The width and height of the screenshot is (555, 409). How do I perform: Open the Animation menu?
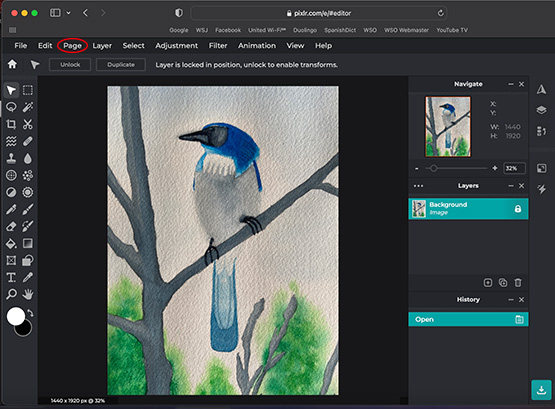(257, 46)
